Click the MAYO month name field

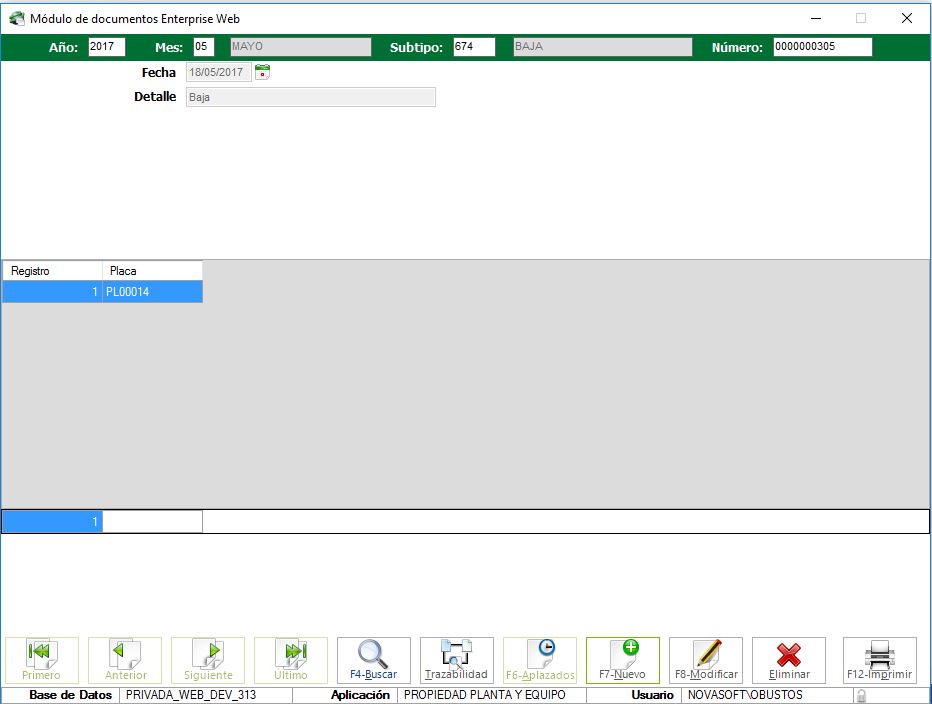301,47
